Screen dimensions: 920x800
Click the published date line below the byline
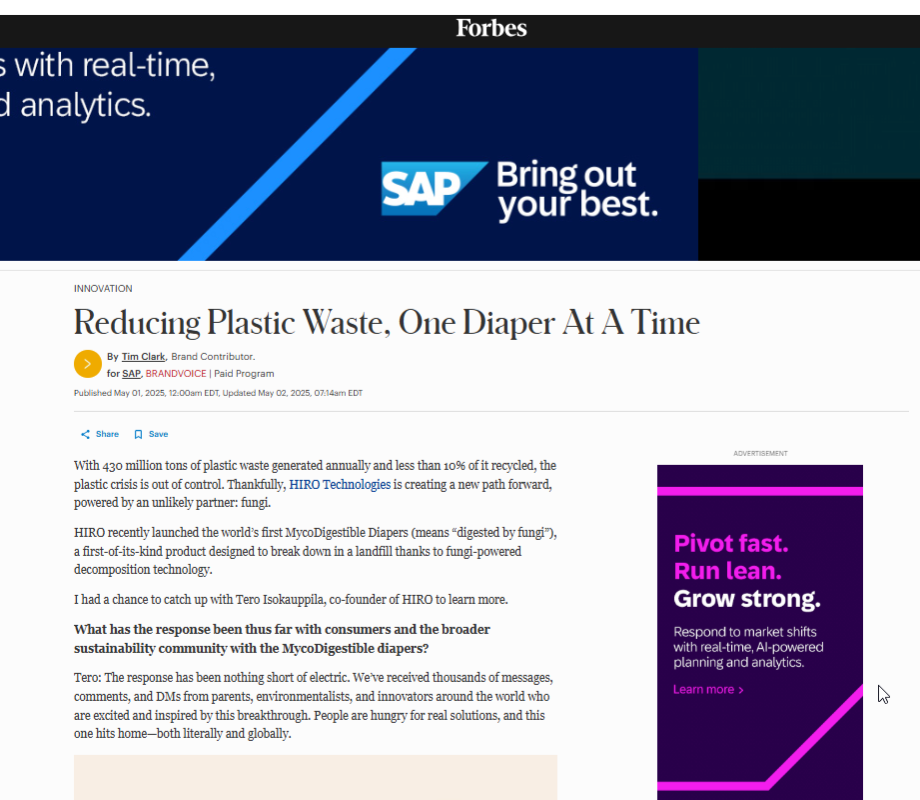pyautogui.click(x=217, y=392)
